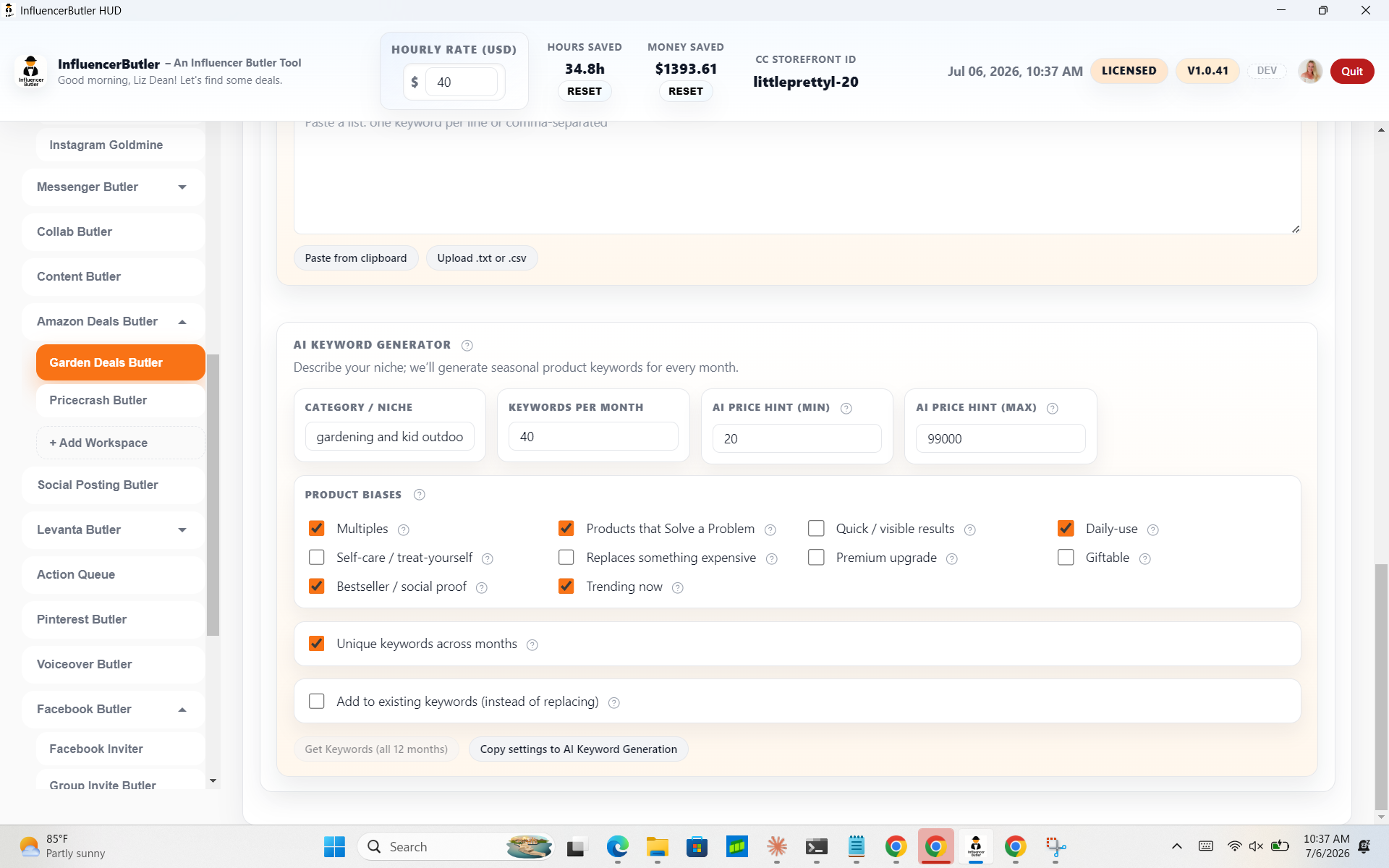Image resolution: width=1389 pixels, height=868 pixels.
Task: Open Windows Start menu
Action: click(x=334, y=846)
